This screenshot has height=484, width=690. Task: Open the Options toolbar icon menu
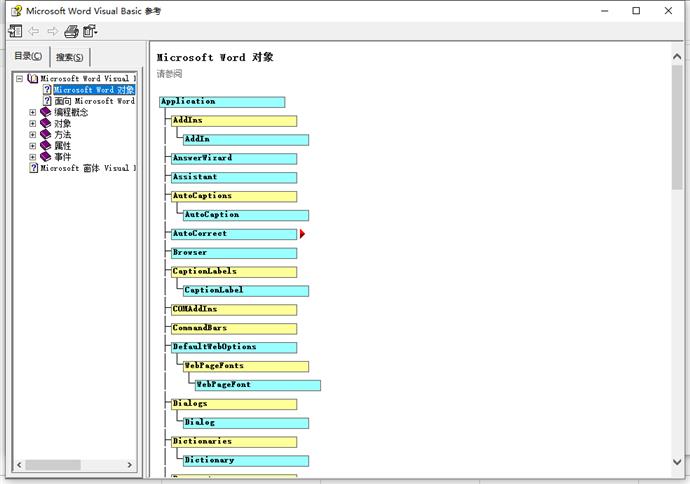(x=90, y=31)
